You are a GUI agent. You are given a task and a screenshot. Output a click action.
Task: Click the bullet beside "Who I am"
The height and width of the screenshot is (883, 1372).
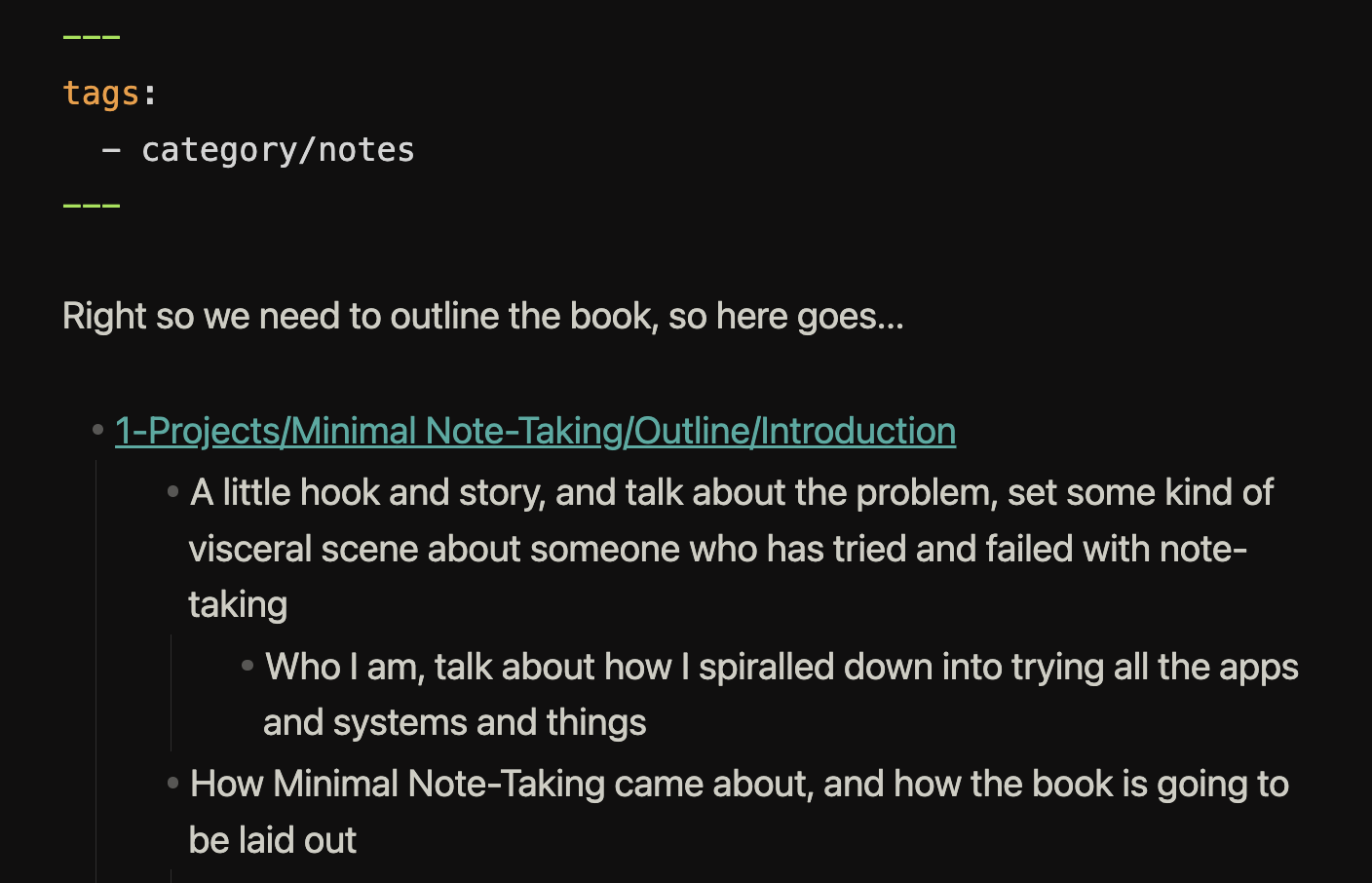[x=248, y=666]
